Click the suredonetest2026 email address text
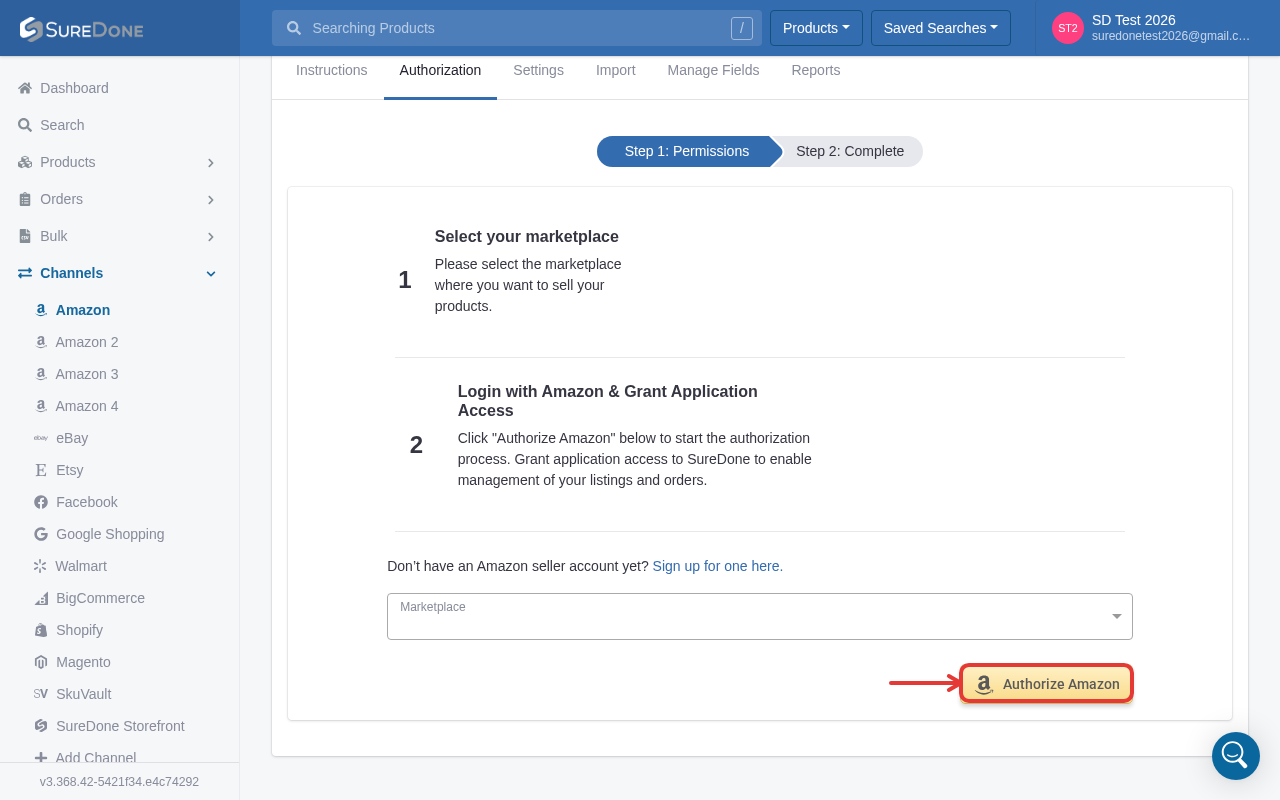Screen dimensions: 1280x800 (x=1171, y=36)
